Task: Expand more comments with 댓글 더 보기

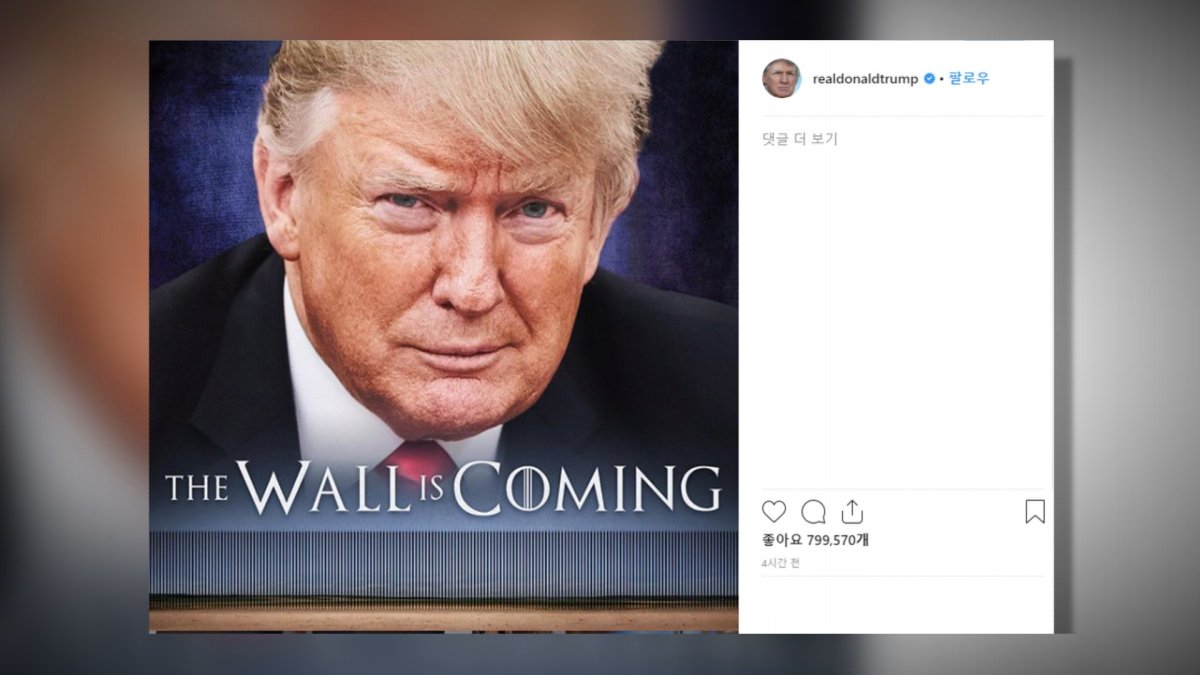Action: tap(800, 139)
